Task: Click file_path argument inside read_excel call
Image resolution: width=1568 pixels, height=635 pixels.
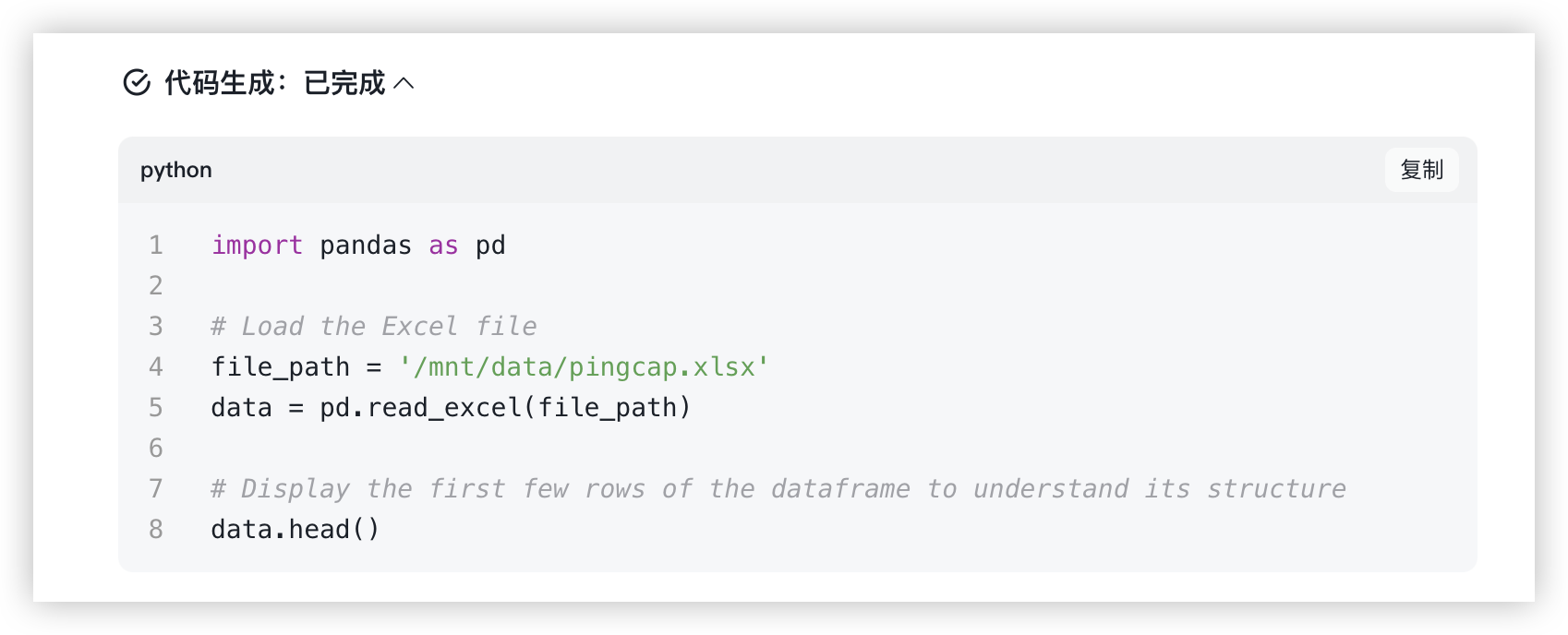Action: (607, 408)
